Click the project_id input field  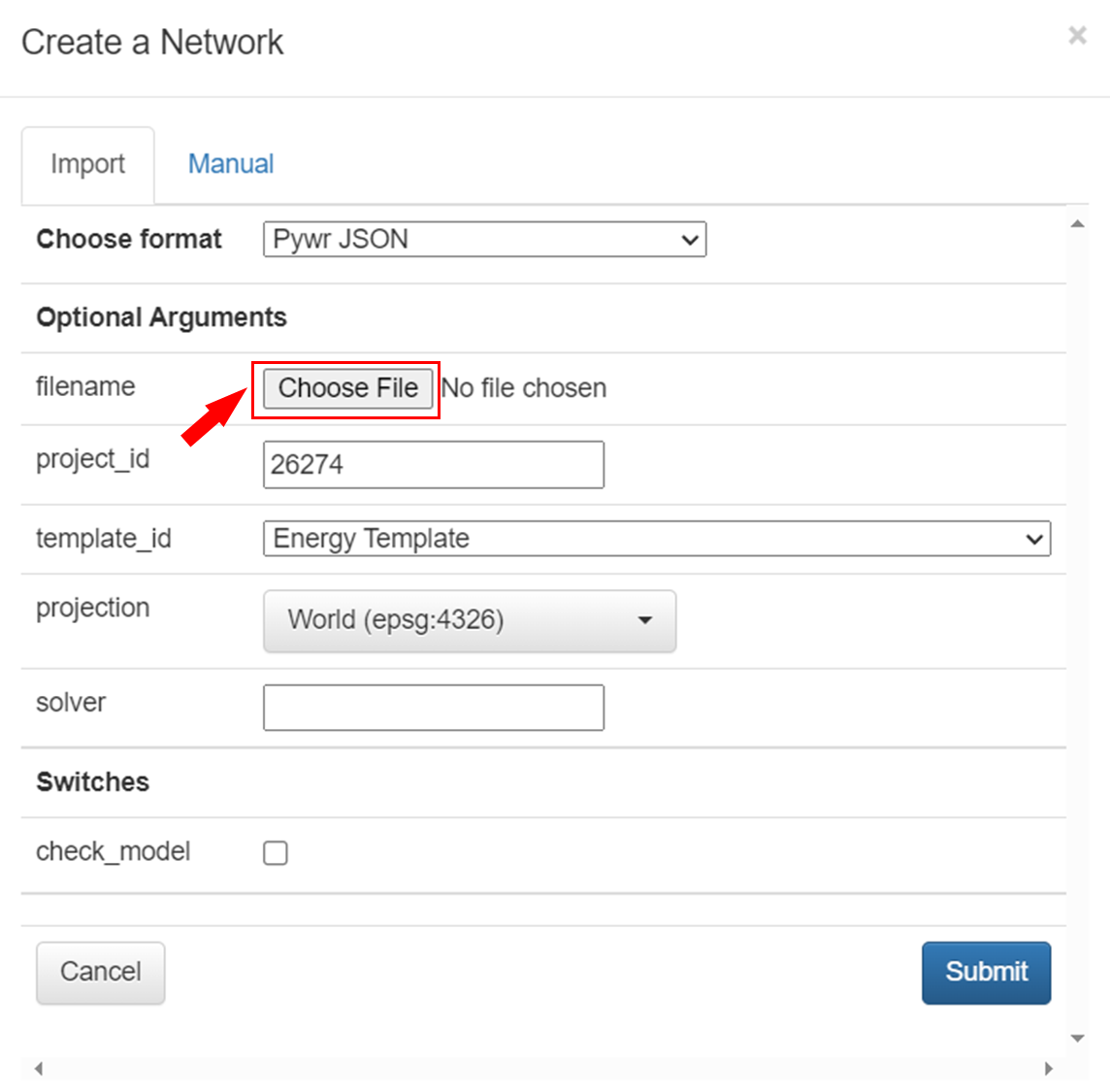click(x=433, y=465)
